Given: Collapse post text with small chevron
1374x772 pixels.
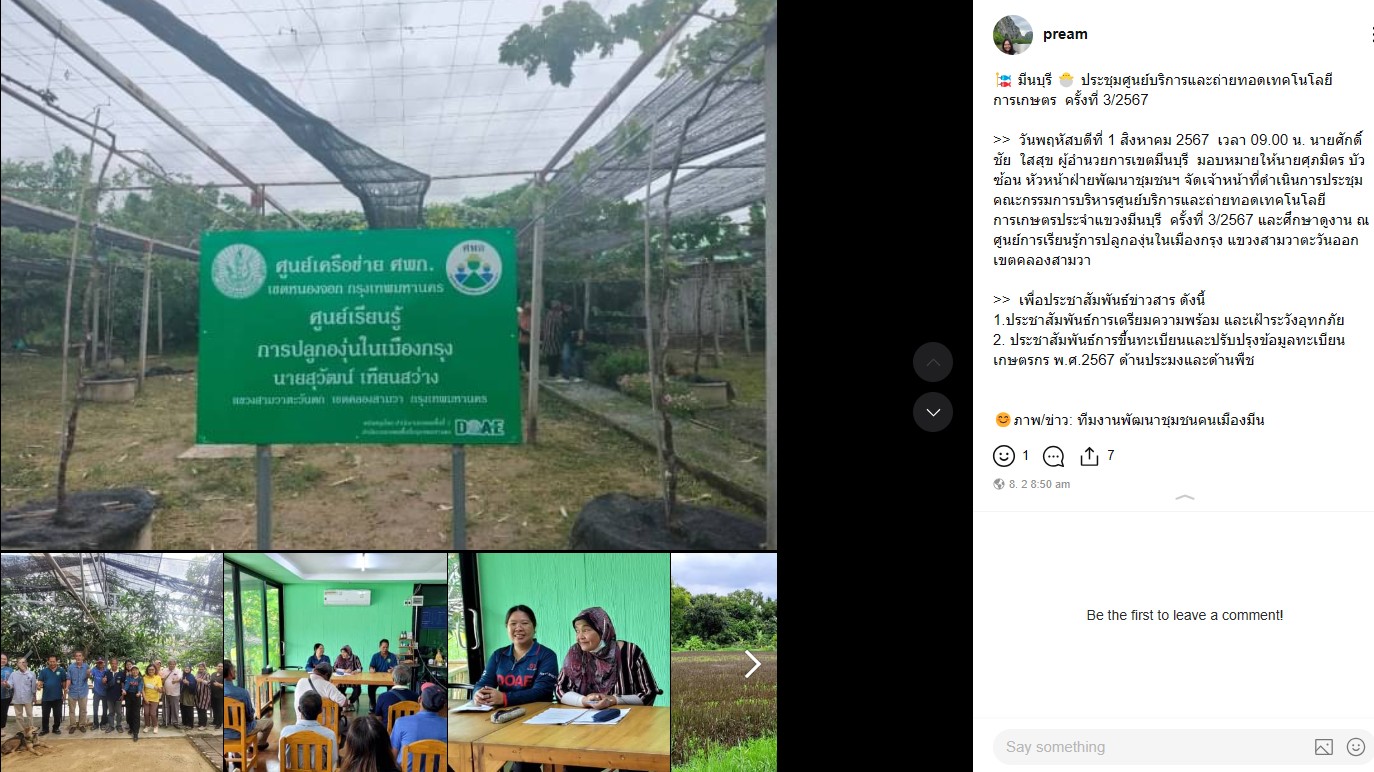Looking at the screenshot, I should pos(1184,497).
